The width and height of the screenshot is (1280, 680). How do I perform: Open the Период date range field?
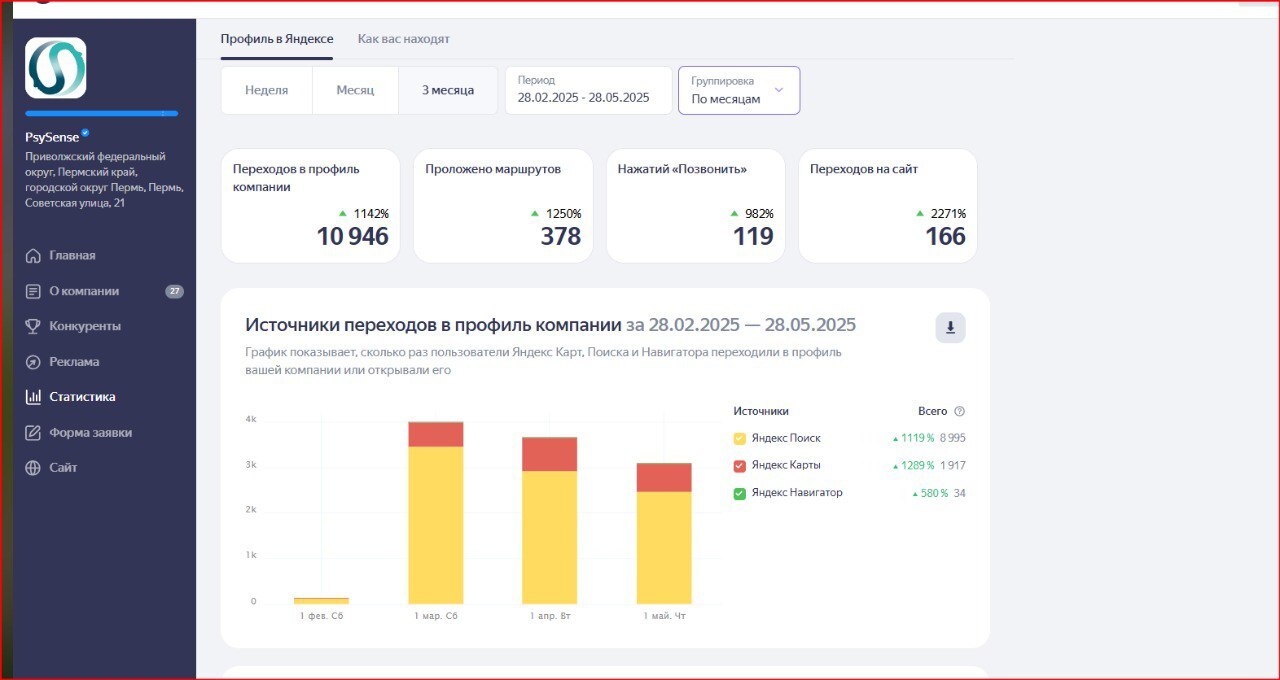pos(588,90)
